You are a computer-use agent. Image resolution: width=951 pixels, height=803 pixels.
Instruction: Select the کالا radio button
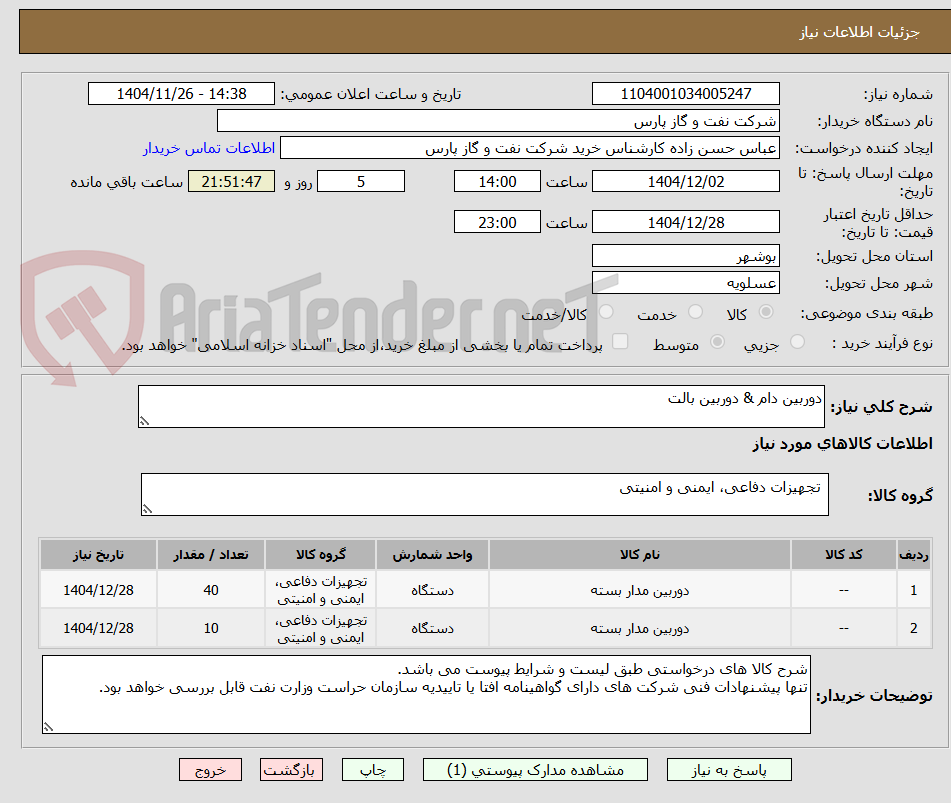tap(766, 312)
